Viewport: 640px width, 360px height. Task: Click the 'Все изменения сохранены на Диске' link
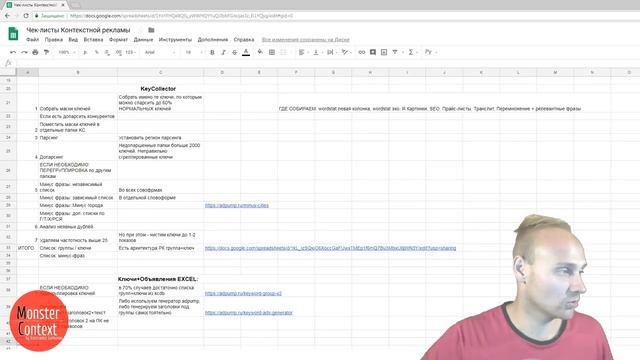tap(306, 40)
